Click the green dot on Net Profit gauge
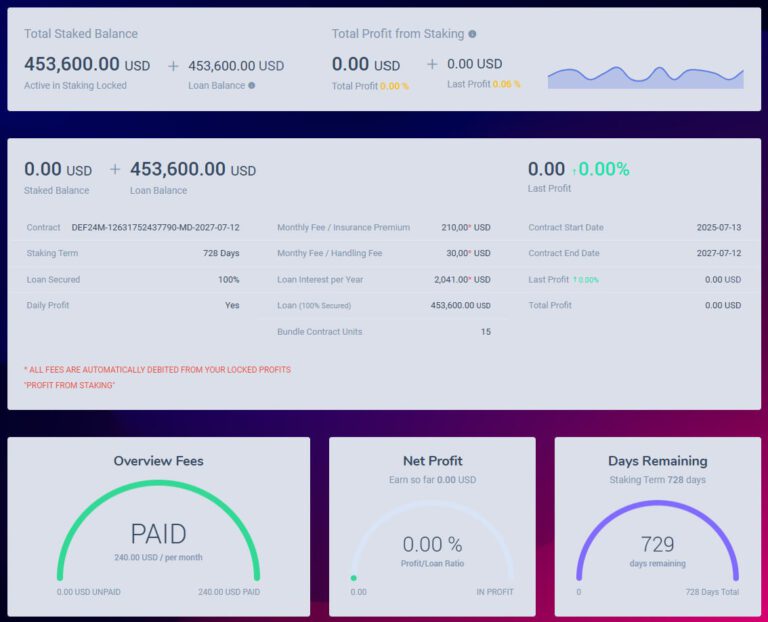 pos(353,578)
